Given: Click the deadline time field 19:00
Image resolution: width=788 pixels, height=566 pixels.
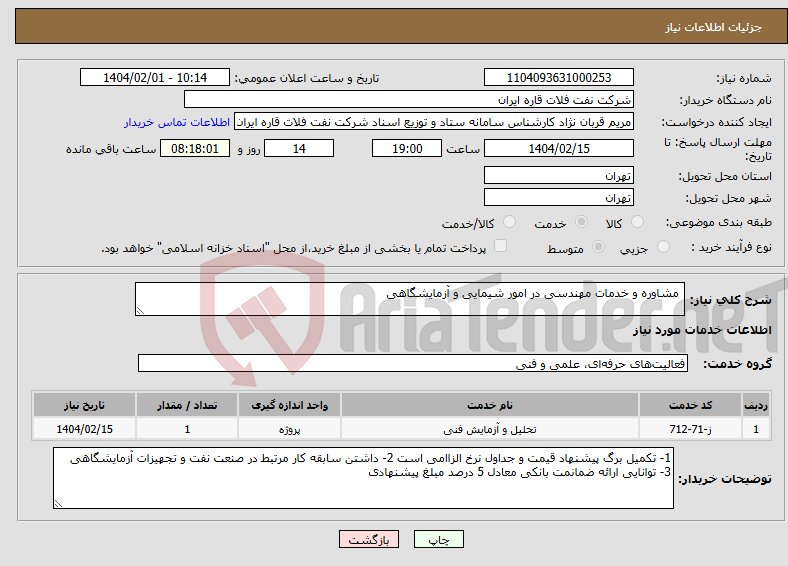Looking at the screenshot, I should tap(407, 148).
